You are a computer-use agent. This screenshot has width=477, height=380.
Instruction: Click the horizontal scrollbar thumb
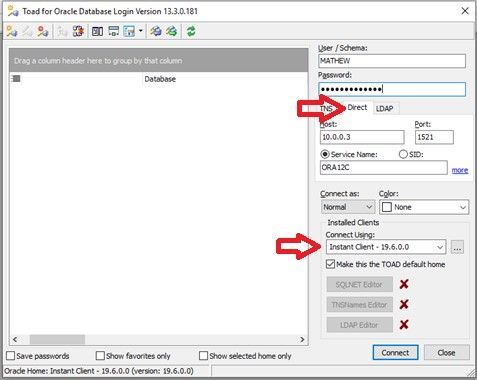click(x=57, y=340)
